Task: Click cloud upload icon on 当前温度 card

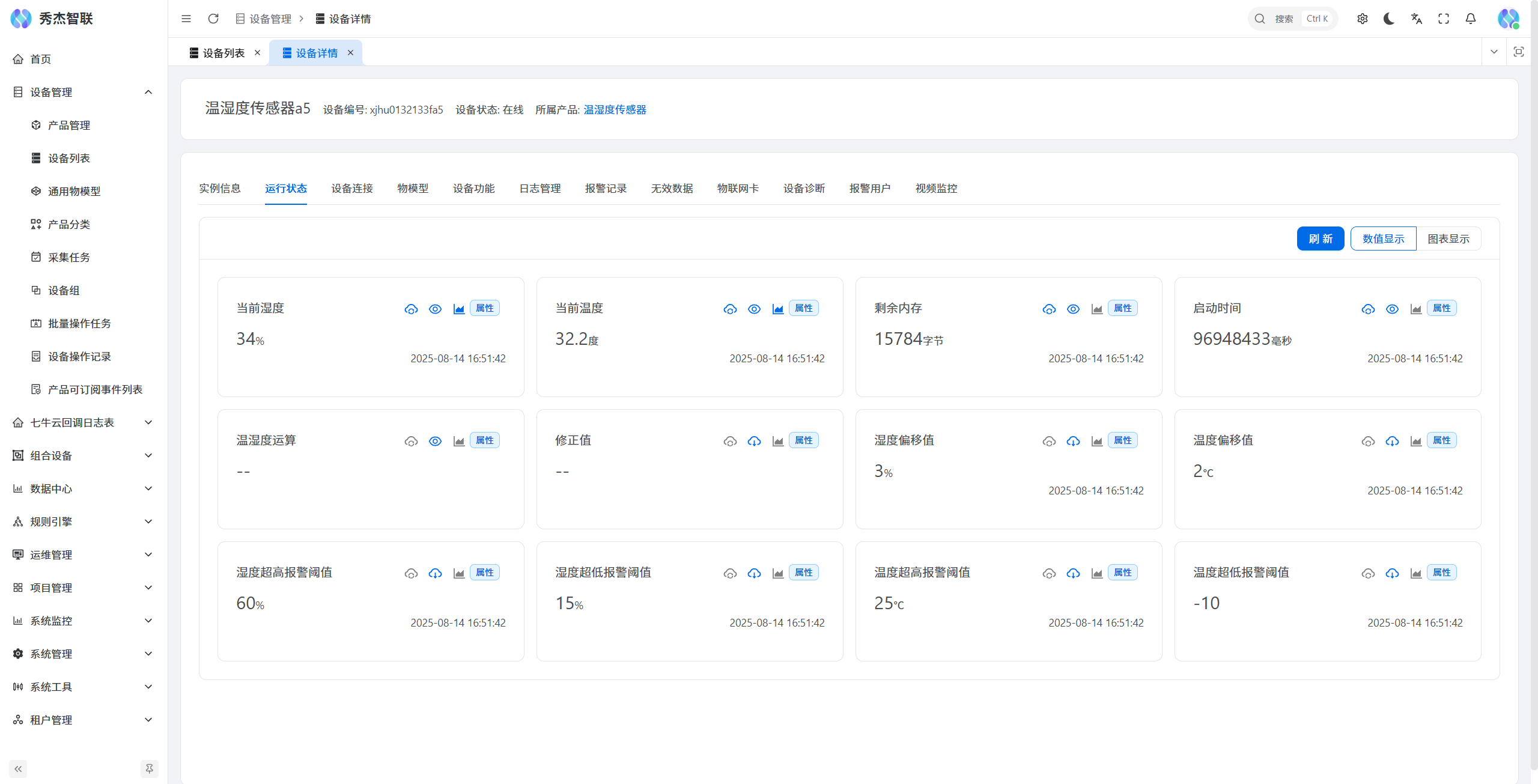Action: [x=730, y=309]
